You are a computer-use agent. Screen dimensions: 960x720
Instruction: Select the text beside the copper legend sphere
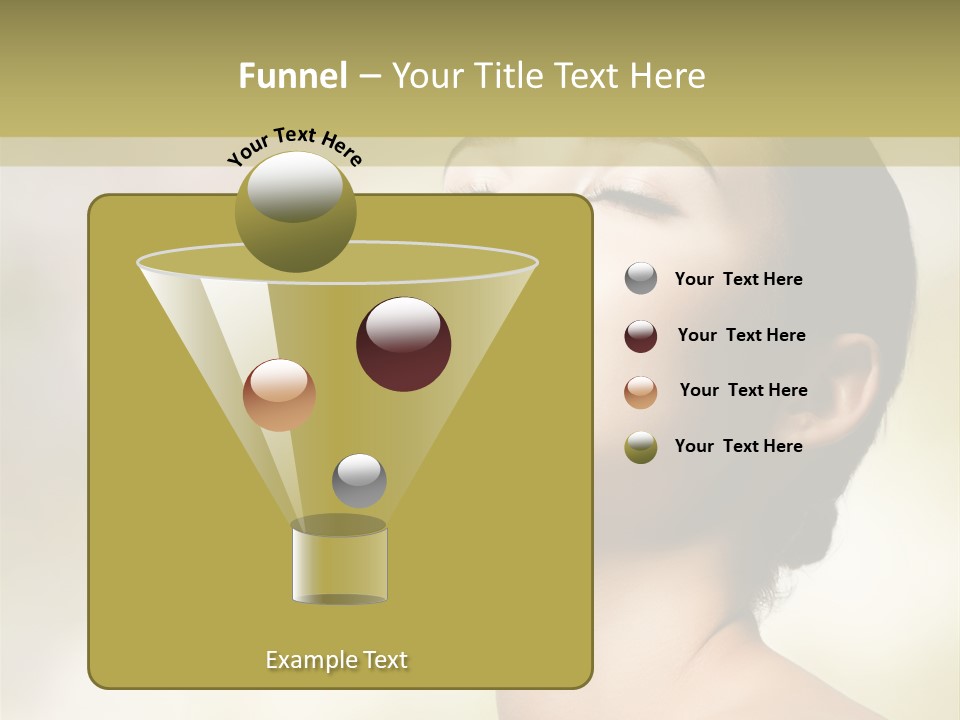coord(743,391)
